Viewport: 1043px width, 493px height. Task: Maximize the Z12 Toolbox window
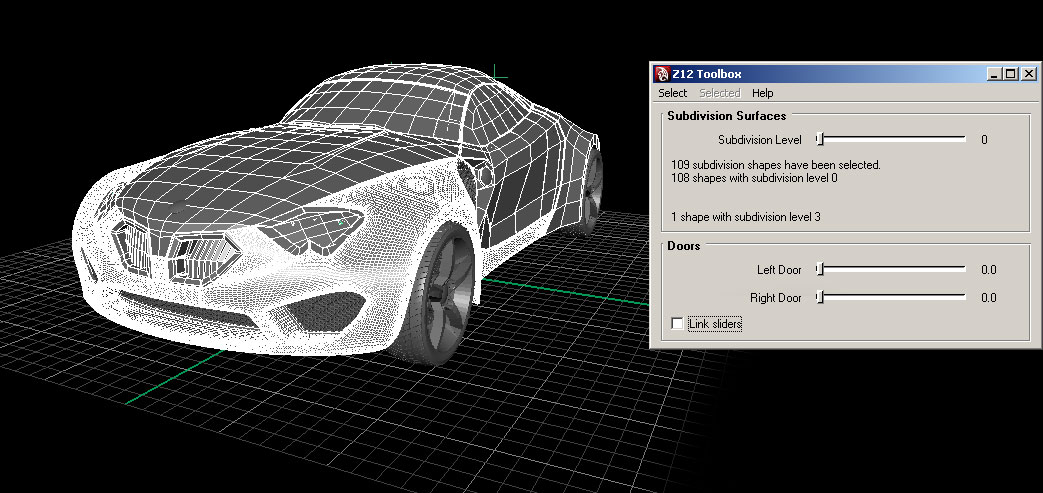(x=1009, y=74)
